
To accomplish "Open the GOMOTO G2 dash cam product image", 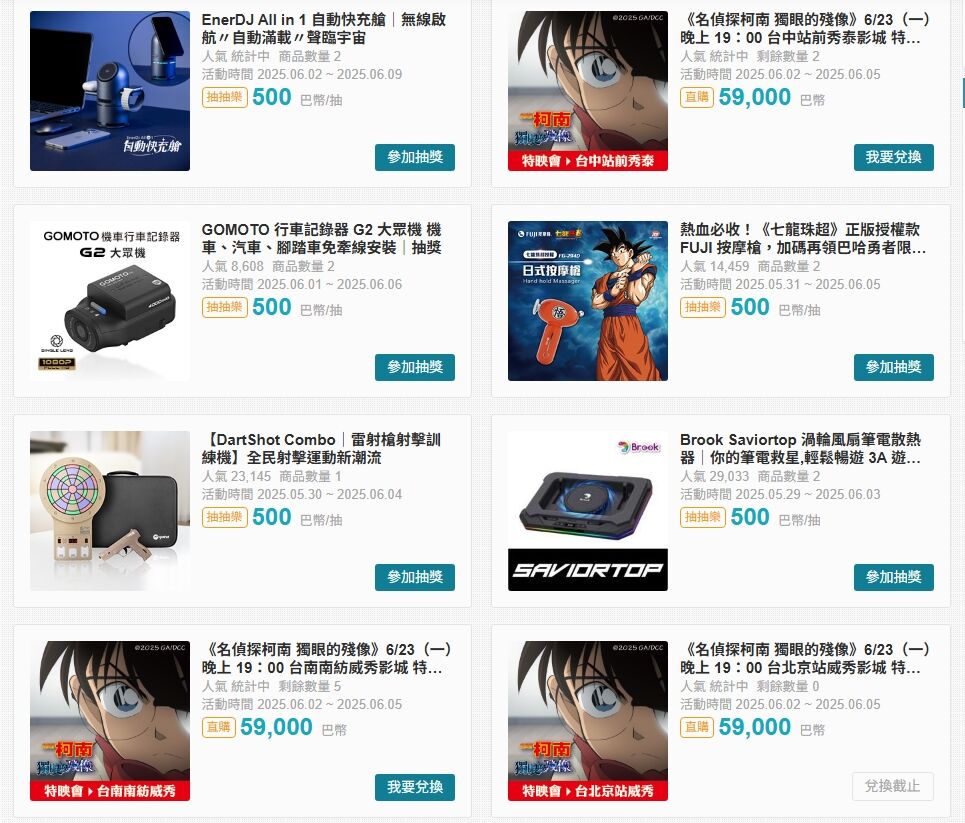I will pyautogui.click(x=110, y=301).
